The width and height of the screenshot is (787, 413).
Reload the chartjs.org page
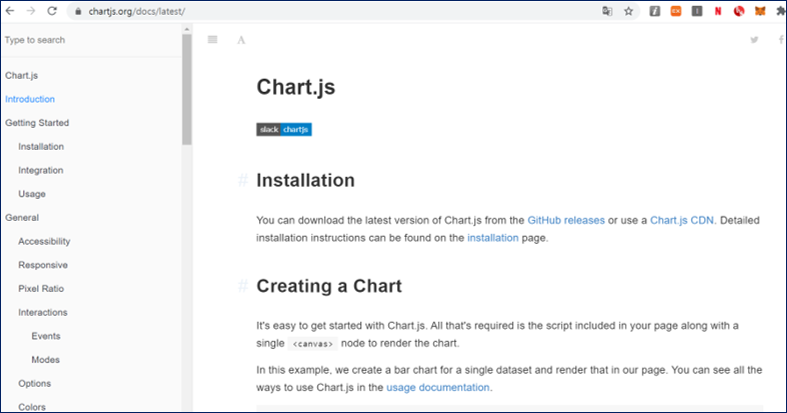pos(52,11)
